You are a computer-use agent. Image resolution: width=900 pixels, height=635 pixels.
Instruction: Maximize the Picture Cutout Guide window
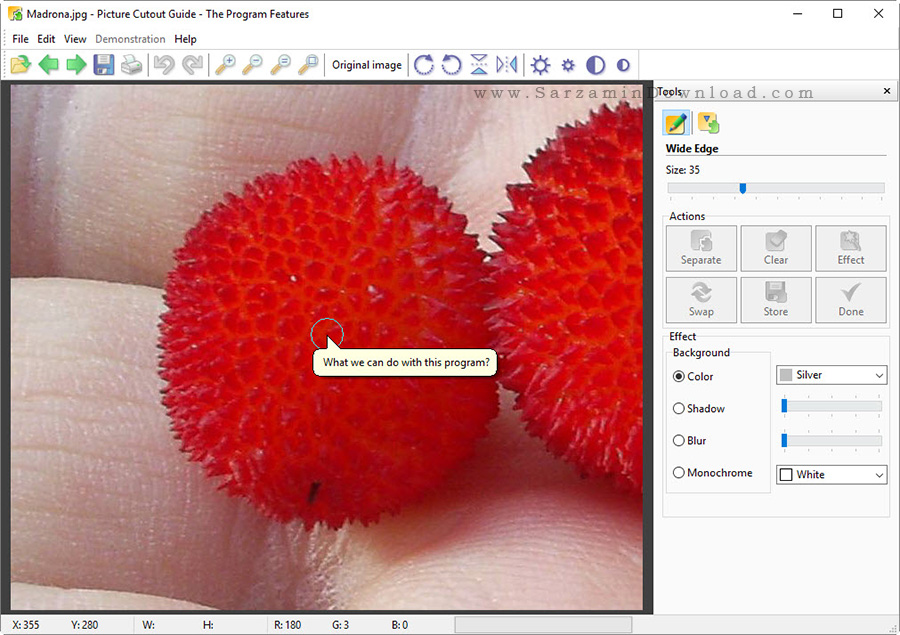point(837,14)
